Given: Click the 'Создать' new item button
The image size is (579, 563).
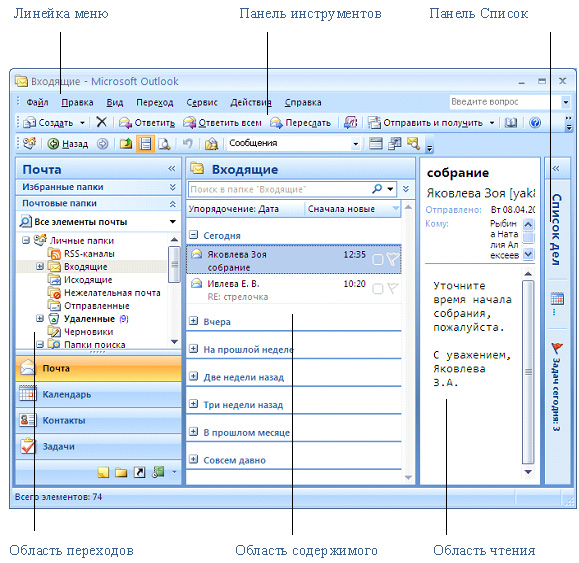Looking at the screenshot, I should coord(49,123).
